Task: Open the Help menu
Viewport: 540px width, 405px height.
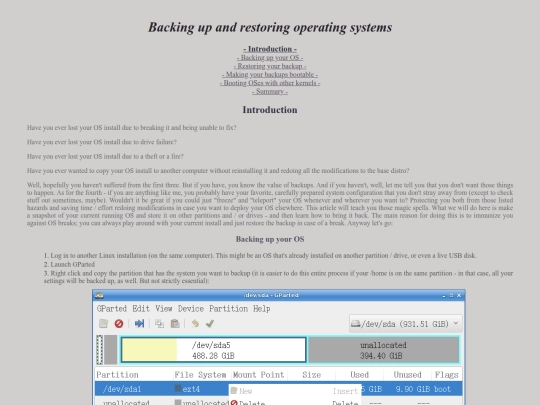Action: [262, 309]
